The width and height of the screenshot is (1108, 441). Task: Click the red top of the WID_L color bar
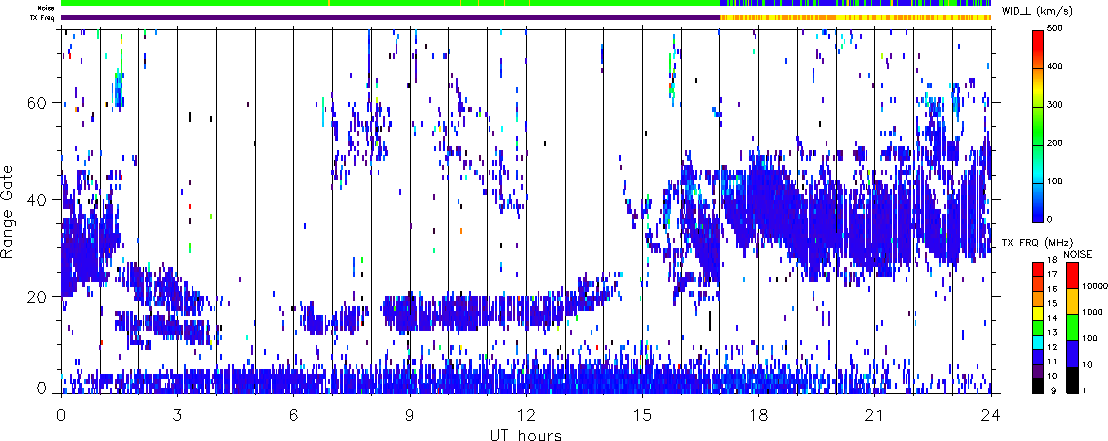coord(1039,38)
